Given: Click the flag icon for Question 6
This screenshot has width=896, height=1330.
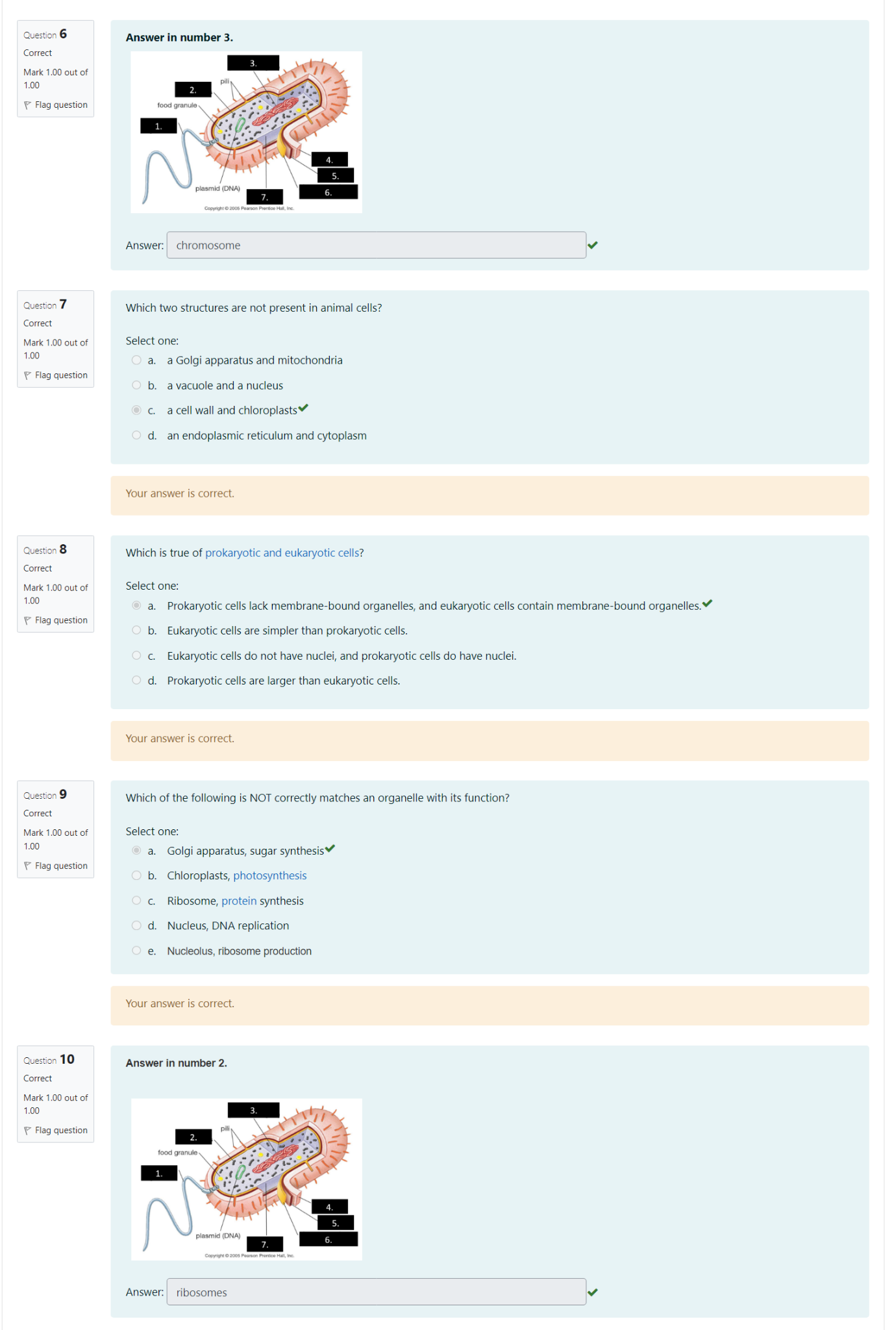Looking at the screenshot, I should [27, 105].
